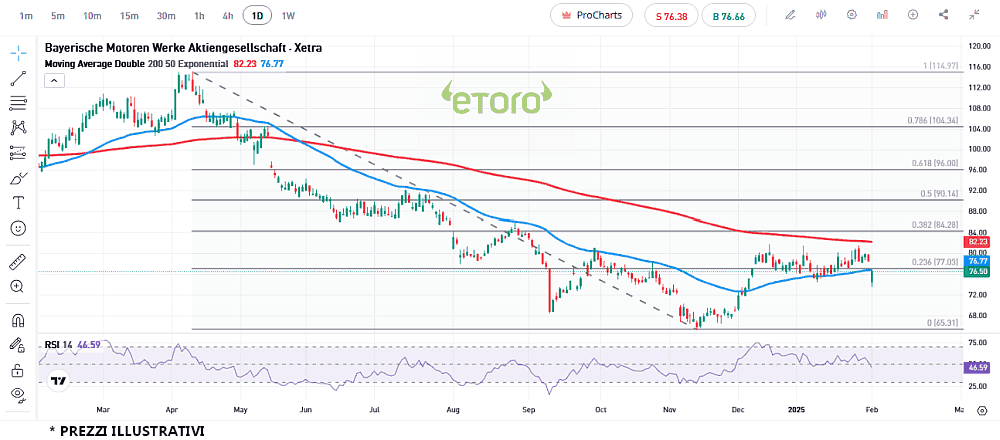Open the time axis settings gear
The height and width of the screenshot is (440, 1000).
982,410
